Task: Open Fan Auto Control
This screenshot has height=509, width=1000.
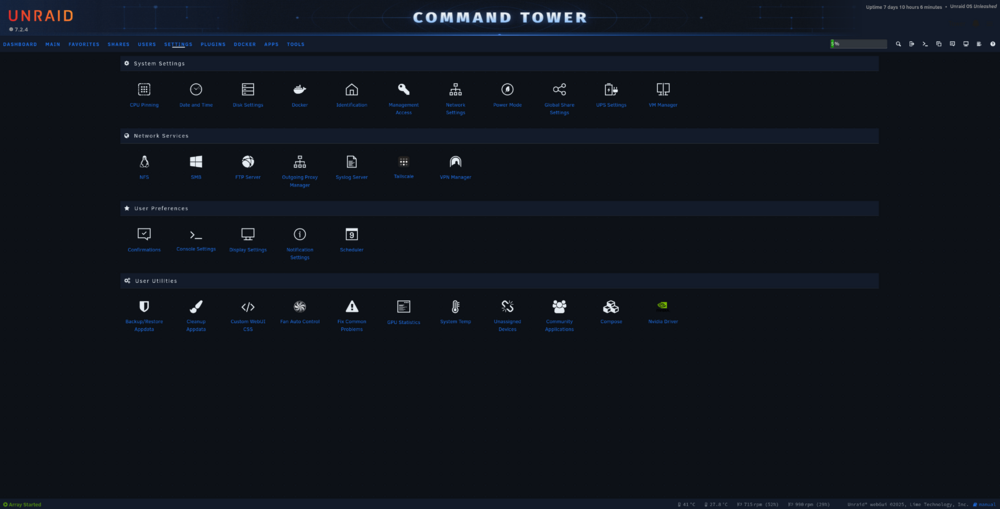Action: (300, 312)
